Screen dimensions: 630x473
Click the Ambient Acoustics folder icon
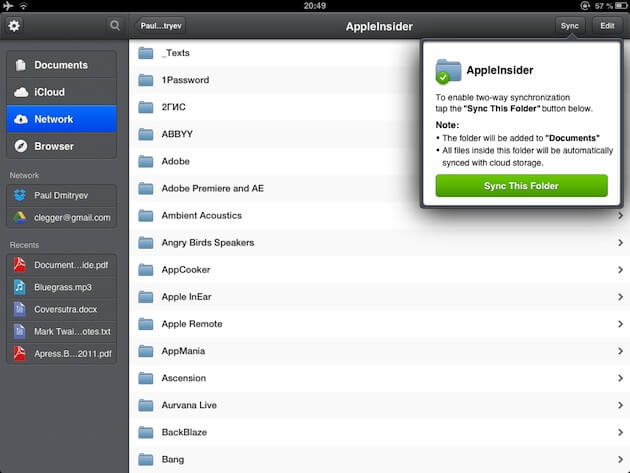coord(146,215)
